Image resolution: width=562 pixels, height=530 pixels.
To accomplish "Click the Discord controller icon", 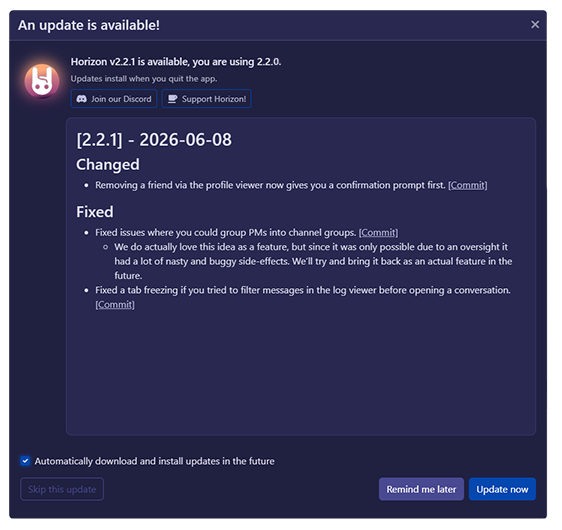I will [x=81, y=99].
